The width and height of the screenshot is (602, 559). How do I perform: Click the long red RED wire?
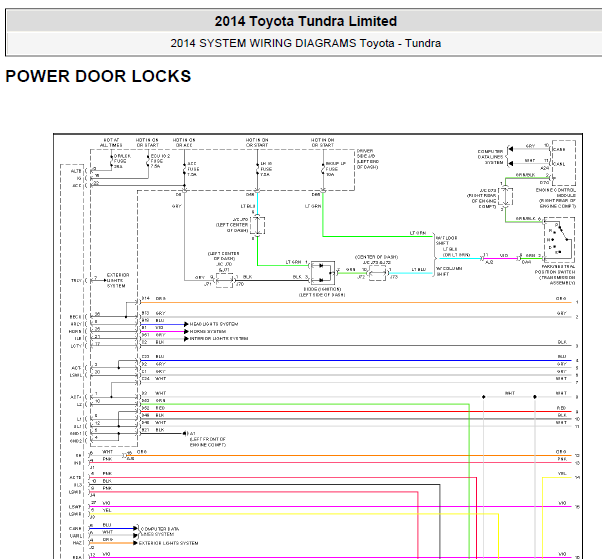point(356,412)
